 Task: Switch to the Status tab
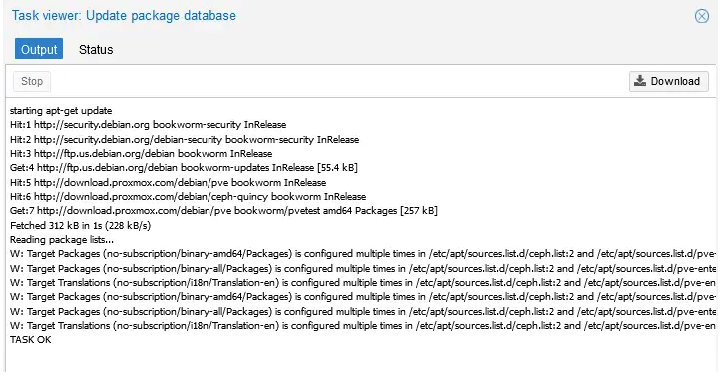tap(96, 49)
